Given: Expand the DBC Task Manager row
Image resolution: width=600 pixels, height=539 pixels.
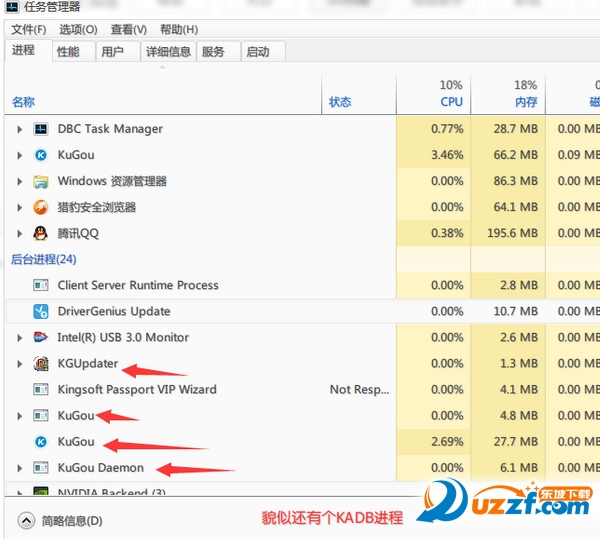Looking at the screenshot, I should click(x=20, y=129).
